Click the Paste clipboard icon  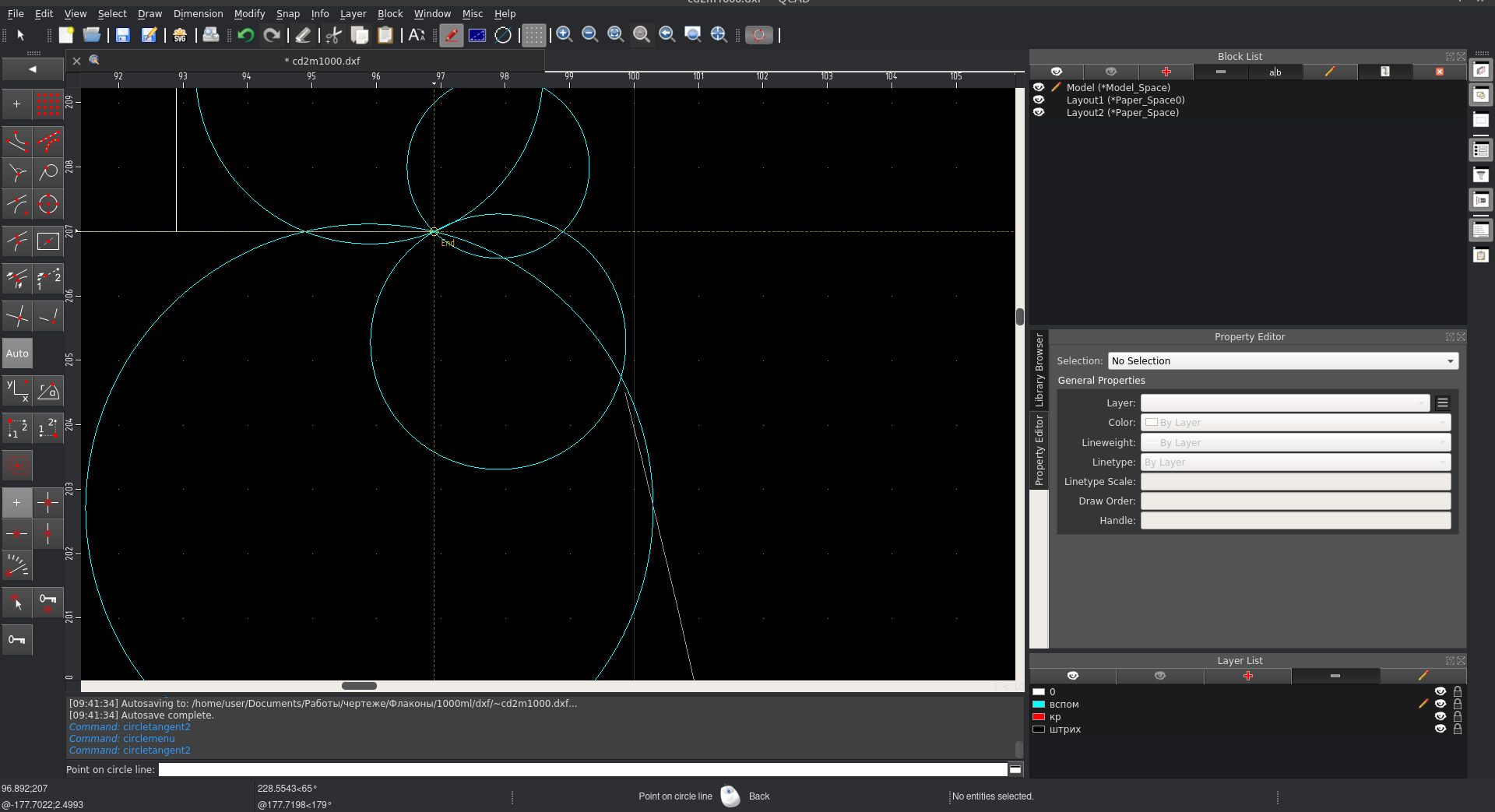tap(385, 35)
